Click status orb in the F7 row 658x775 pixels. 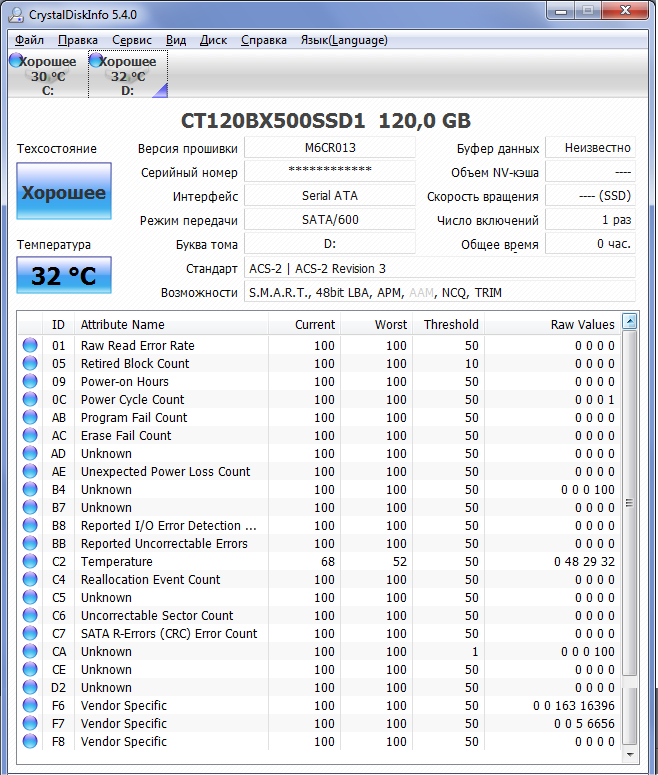click(x=30, y=723)
